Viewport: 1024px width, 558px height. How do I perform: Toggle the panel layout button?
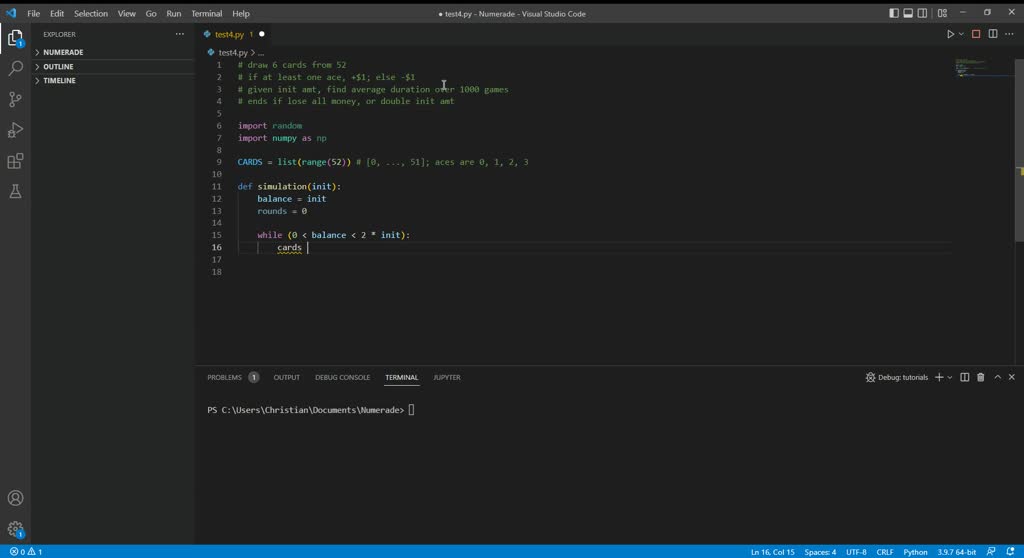(x=908, y=13)
